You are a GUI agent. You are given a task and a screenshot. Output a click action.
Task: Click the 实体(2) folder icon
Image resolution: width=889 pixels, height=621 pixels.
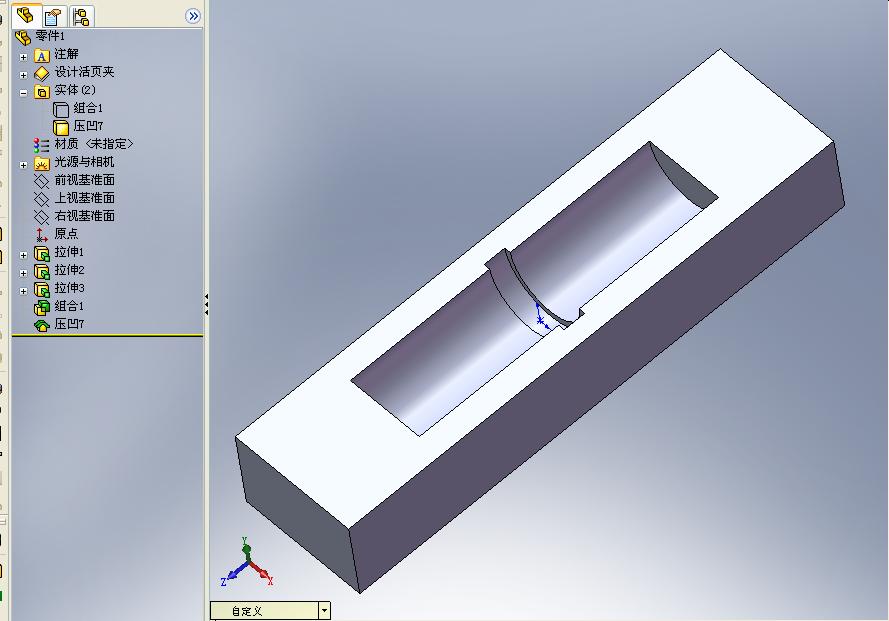(x=41, y=91)
